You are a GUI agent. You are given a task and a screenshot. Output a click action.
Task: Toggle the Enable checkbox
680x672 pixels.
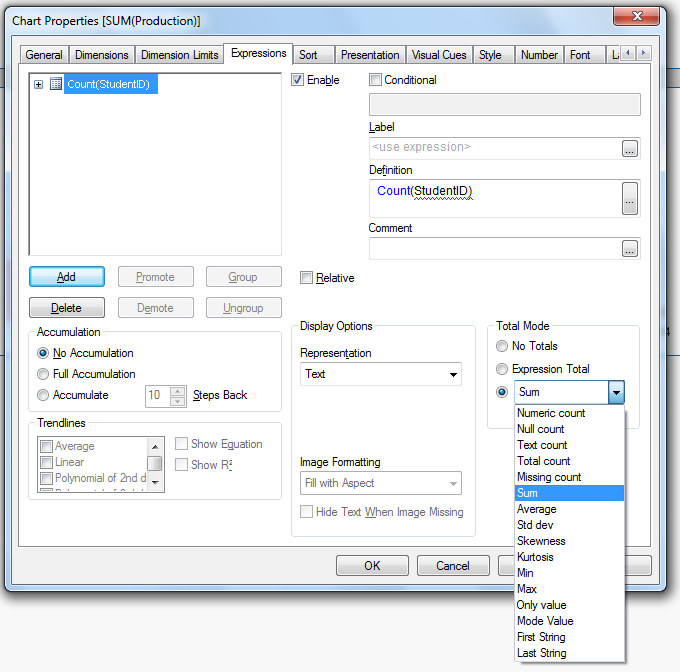point(297,80)
